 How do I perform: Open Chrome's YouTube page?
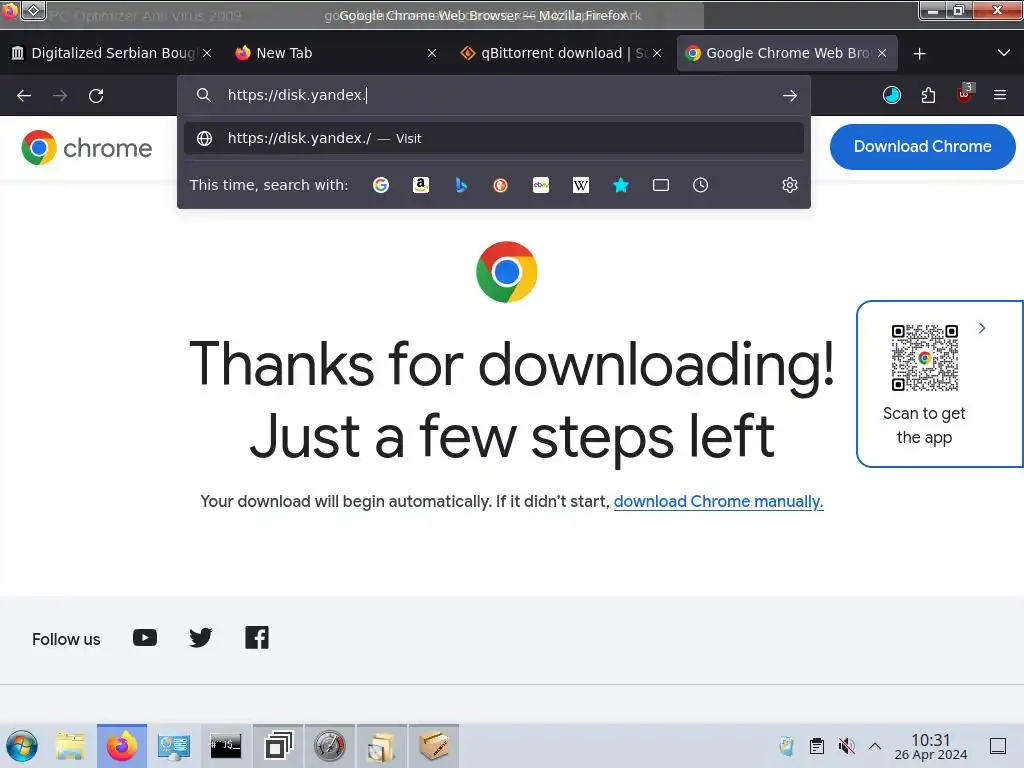coord(145,638)
